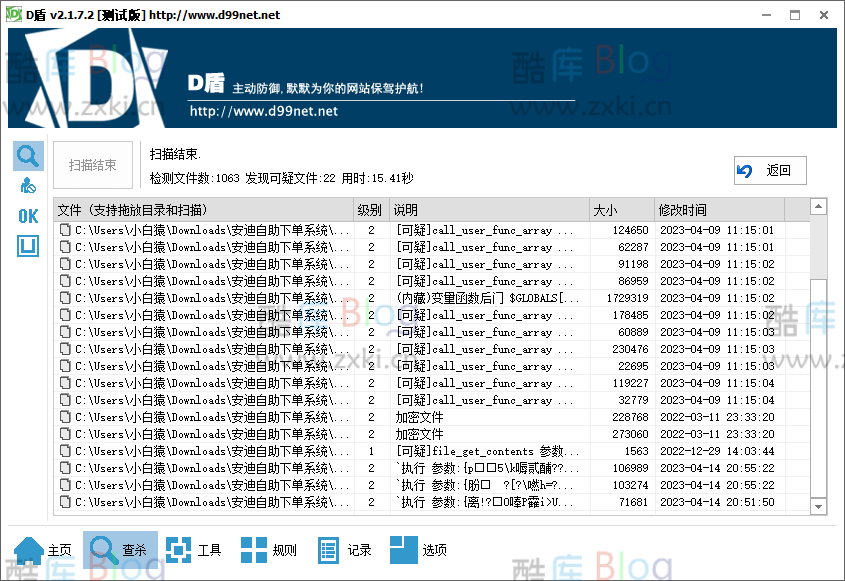Click the magnifier scan icon in left sidebar
Image resolution: width=845 pixels, height=581 pixels.
click(x=28, y=156)
